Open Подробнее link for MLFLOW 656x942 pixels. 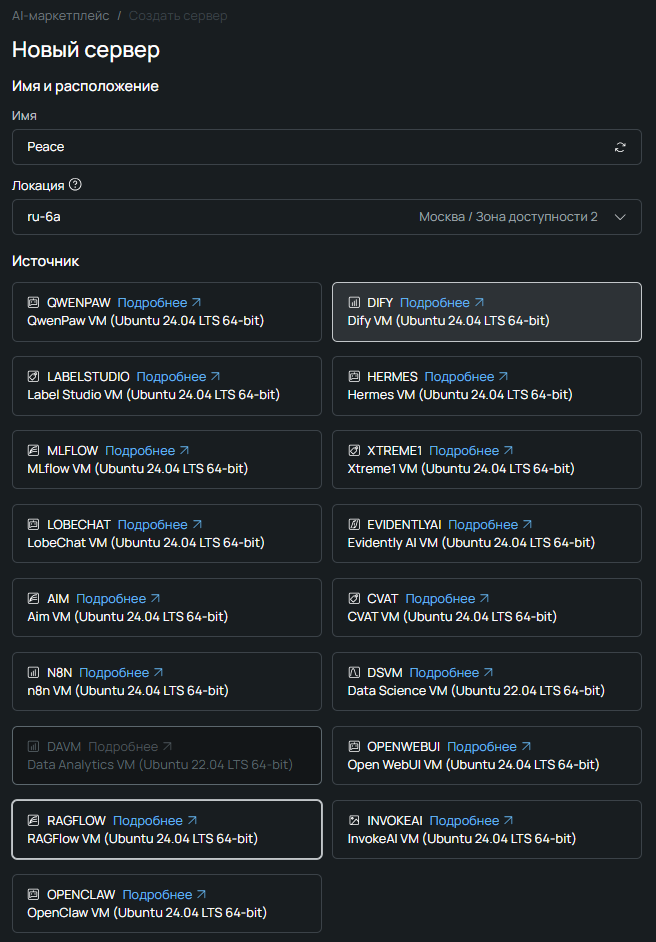[147, 451]
